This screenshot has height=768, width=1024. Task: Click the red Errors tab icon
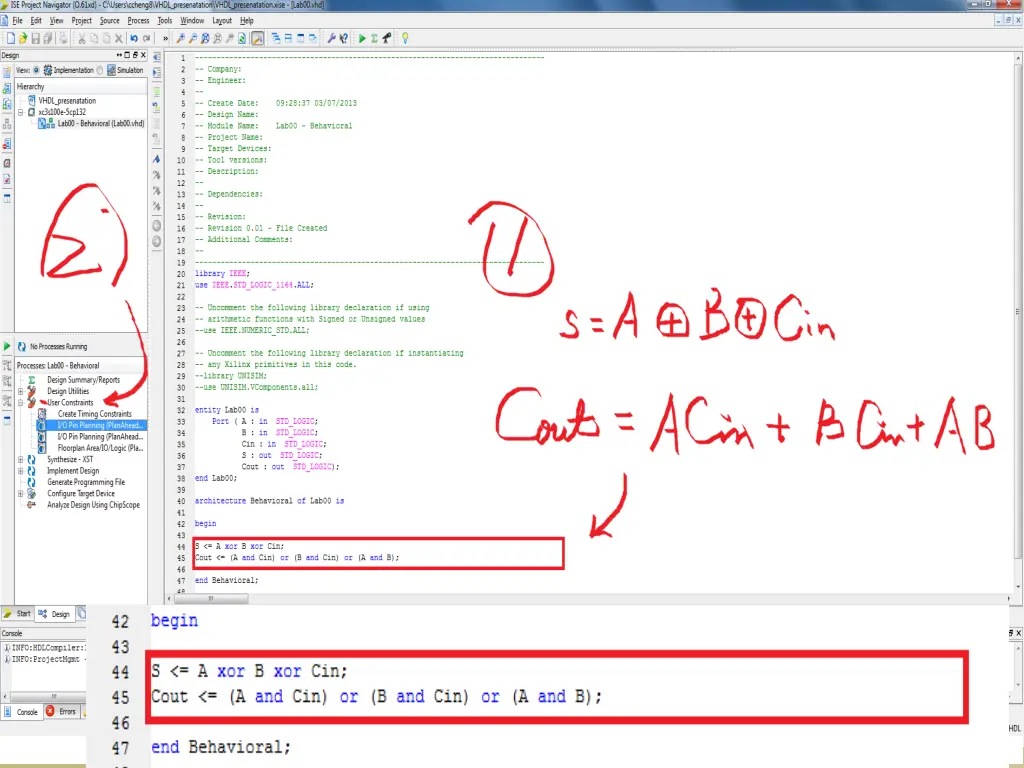click(x=50, y=711)
